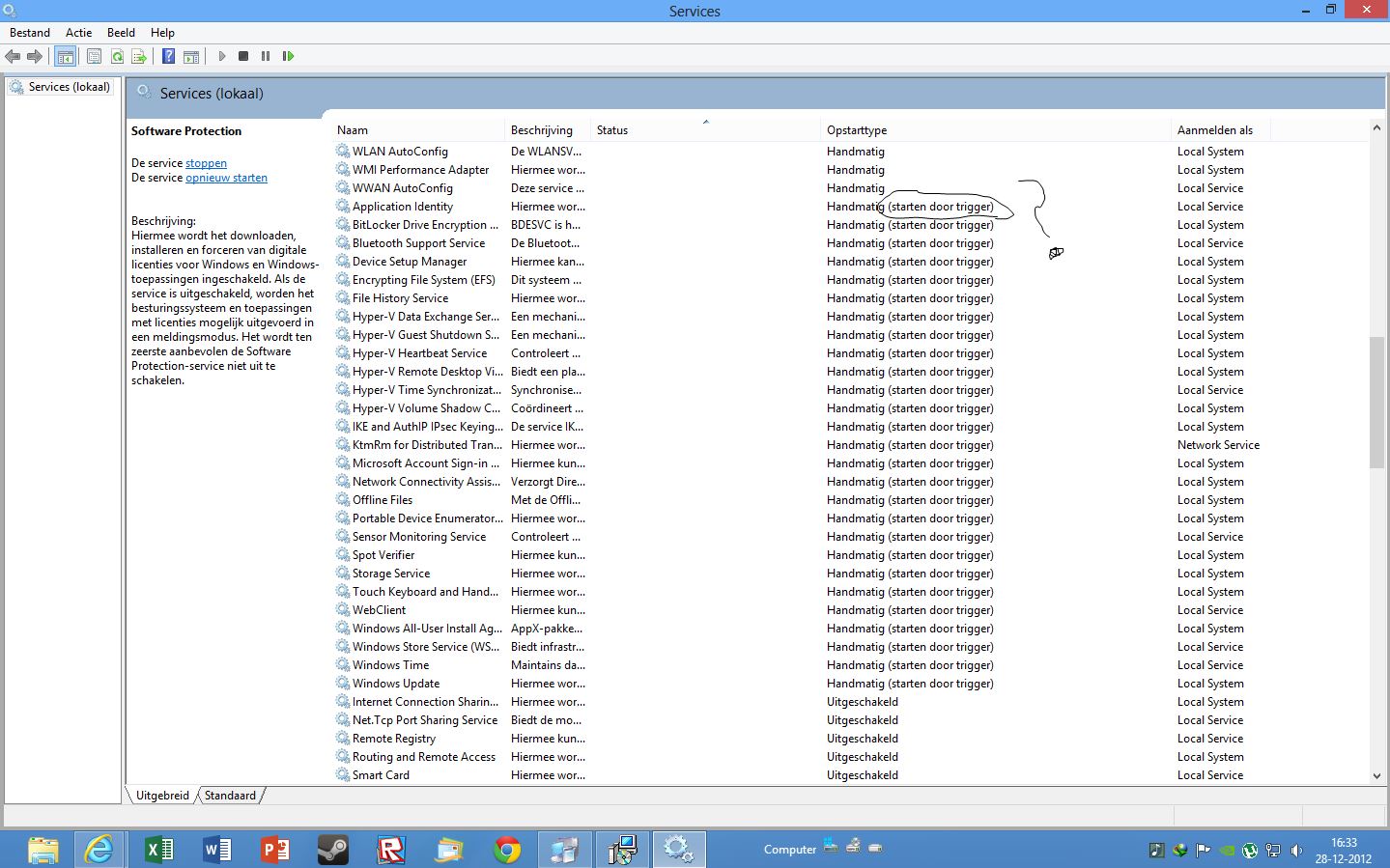Click the gear icon beside Offline Files
Image resolution: width=1390 pixels, height=868 pixels.
(x=343, y=500)
